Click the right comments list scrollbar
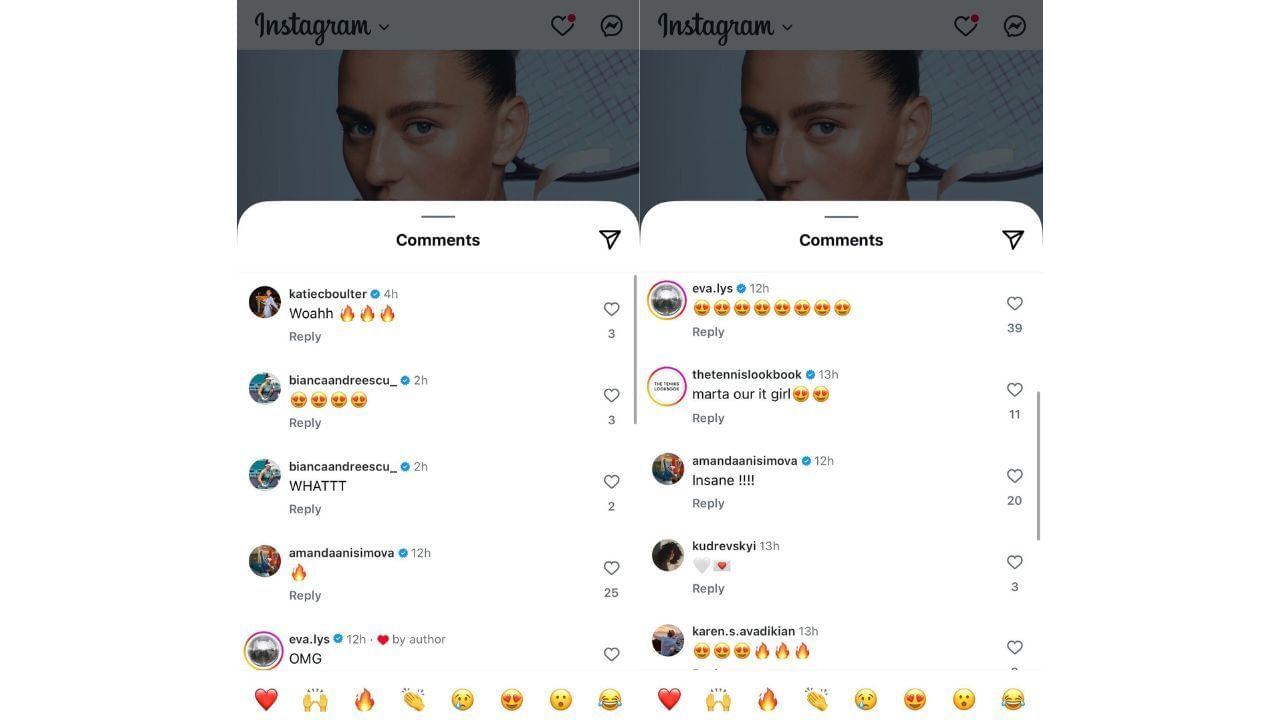Screen dimensions: 1280x720 point(1038,466)
